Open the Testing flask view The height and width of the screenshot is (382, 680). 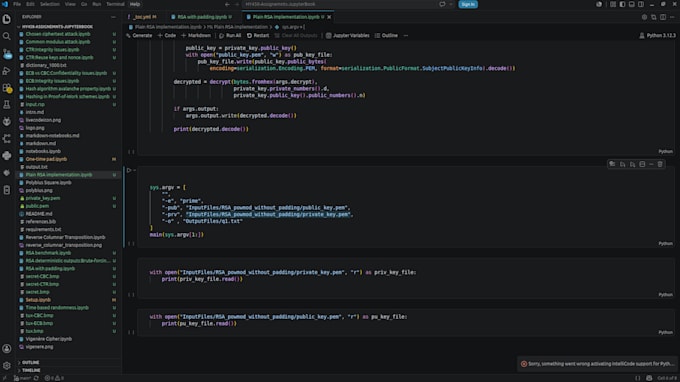[7, 104]
